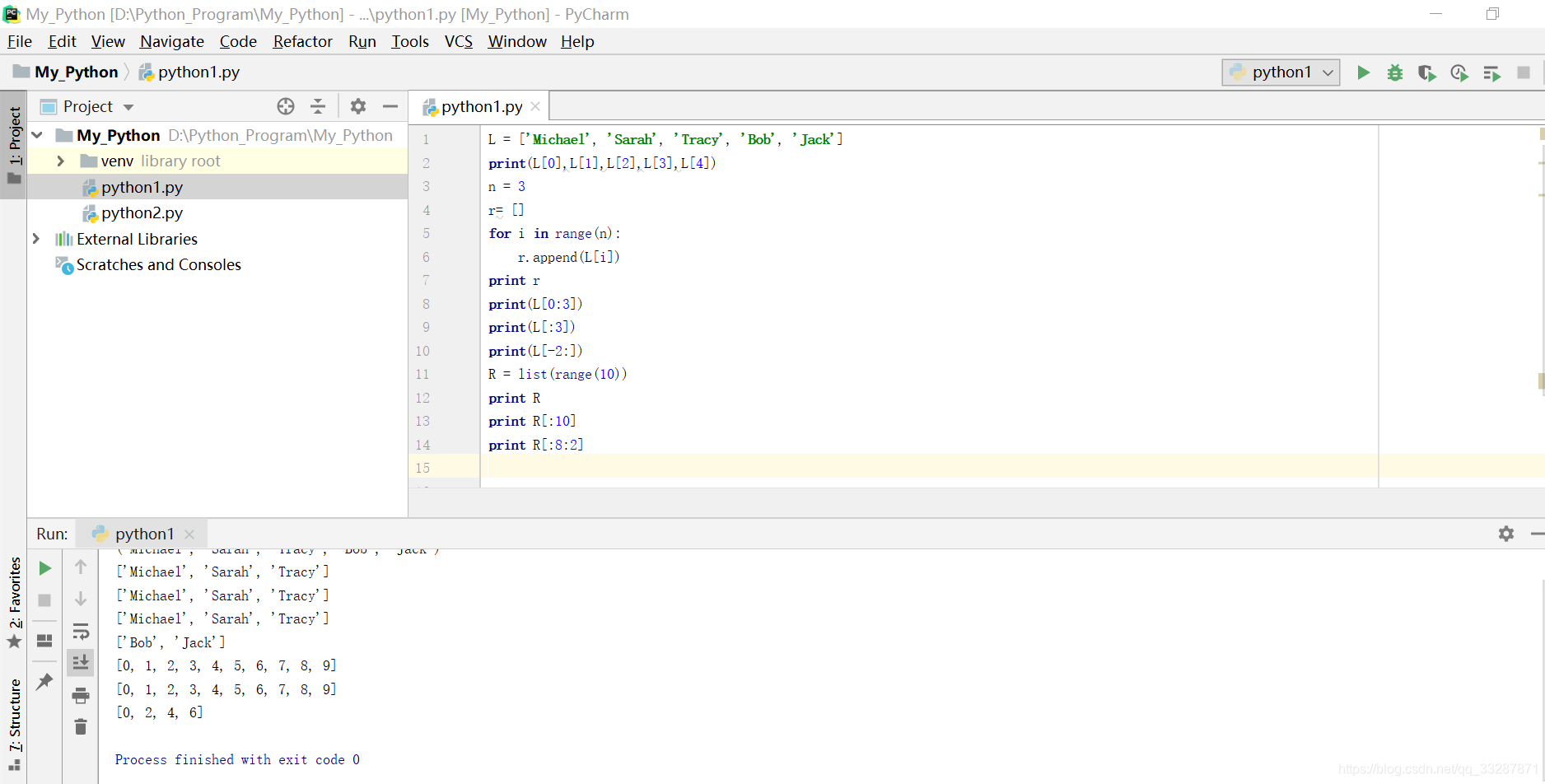1545x784 pixels.
Task: Click the Down the stack trace arrow
Action: point(81,599)
